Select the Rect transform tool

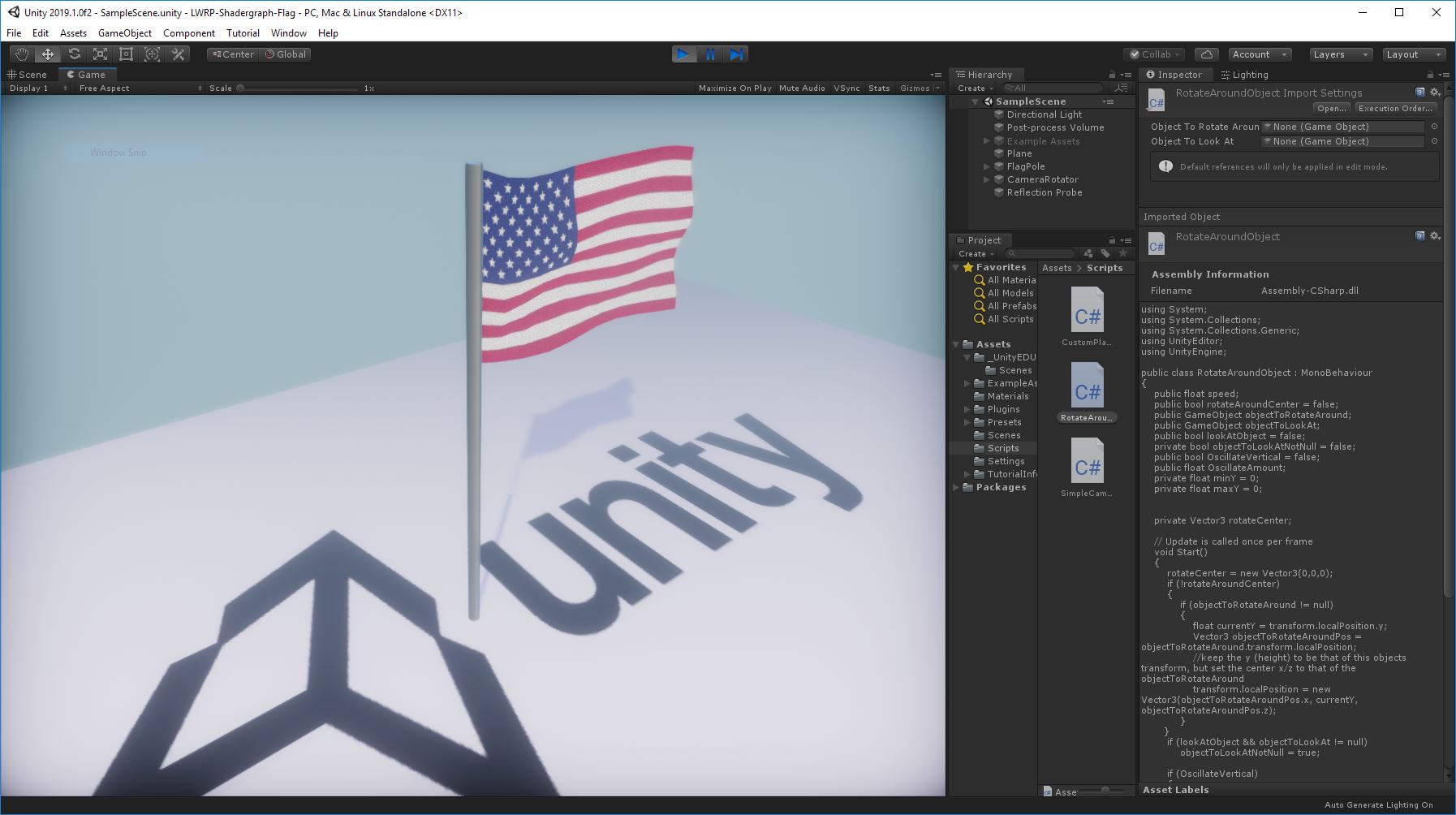click(x=126, y=54)
